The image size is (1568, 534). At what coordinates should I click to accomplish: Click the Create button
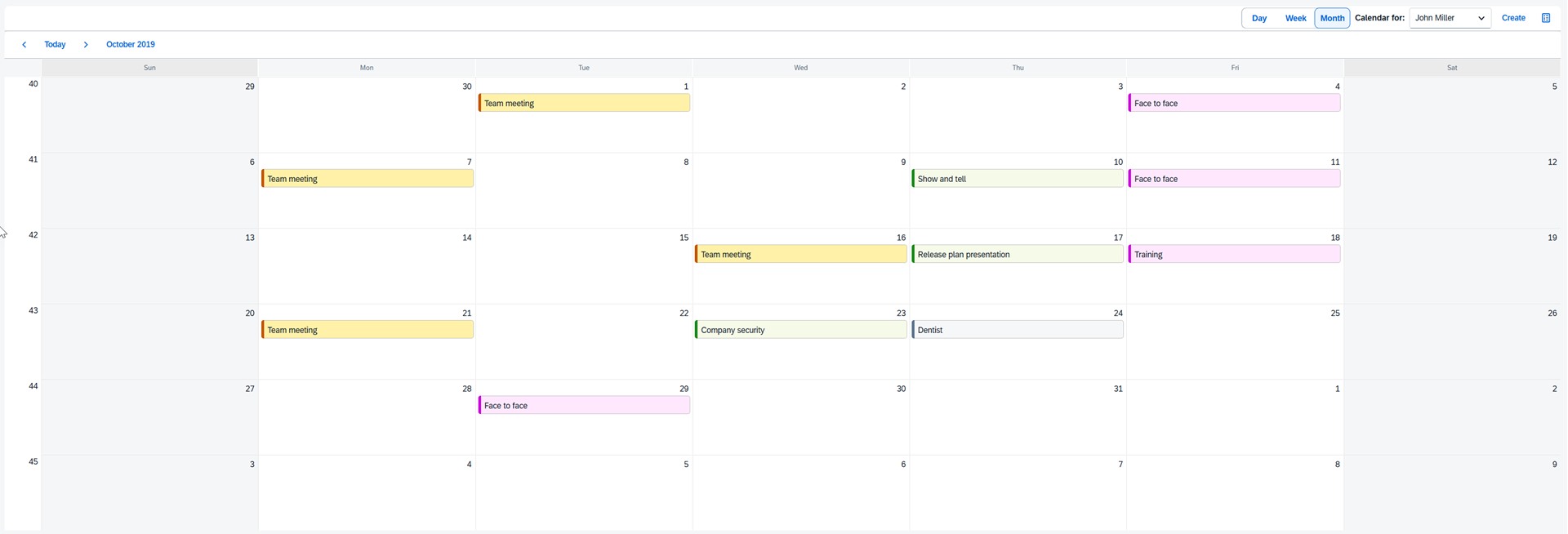click(1513, 18)
